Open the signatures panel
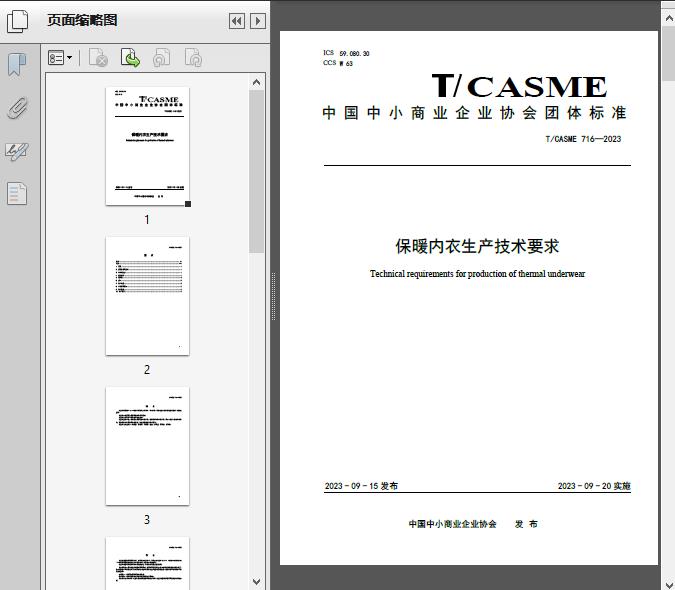This screenshot has height=590, width=675. (17, 151)
